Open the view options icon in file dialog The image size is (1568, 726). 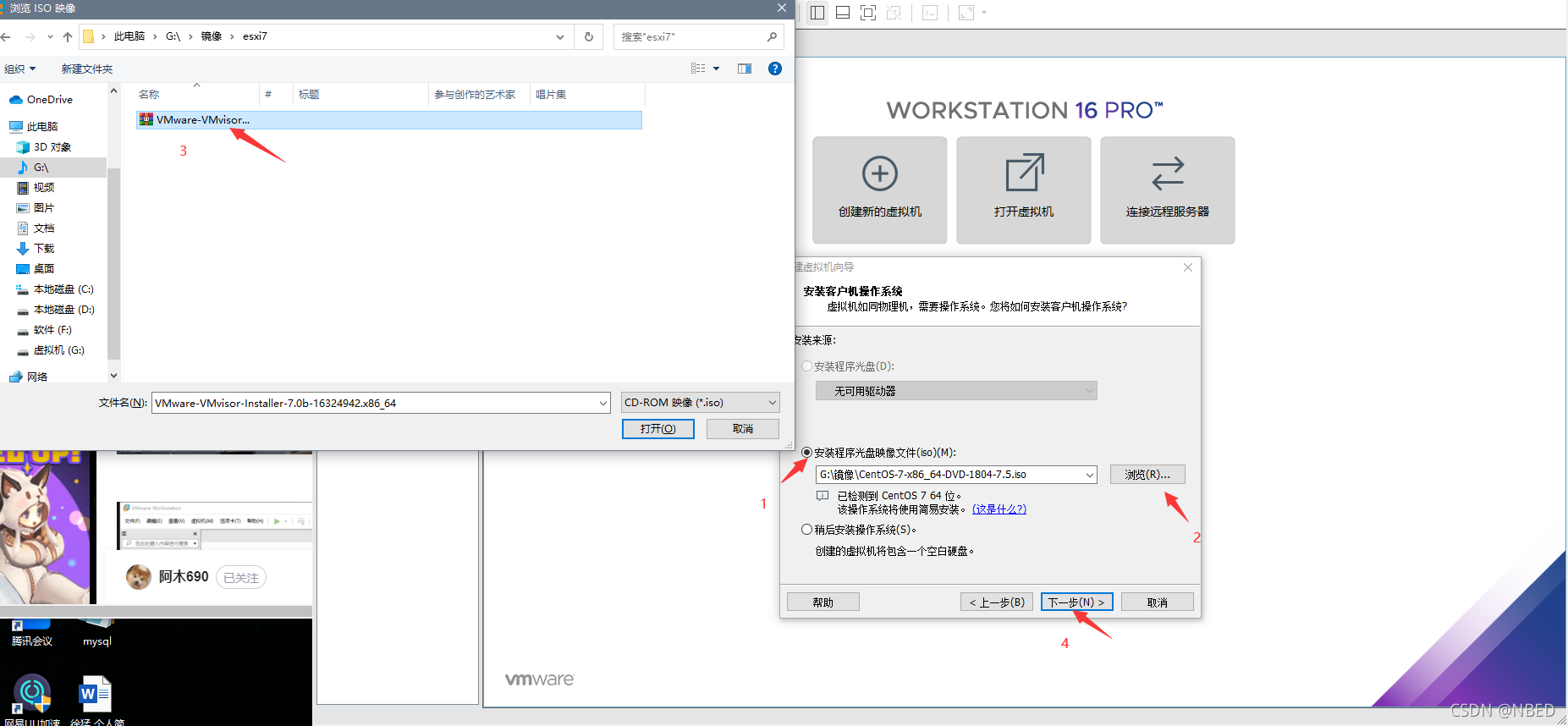tap(698, 69)
